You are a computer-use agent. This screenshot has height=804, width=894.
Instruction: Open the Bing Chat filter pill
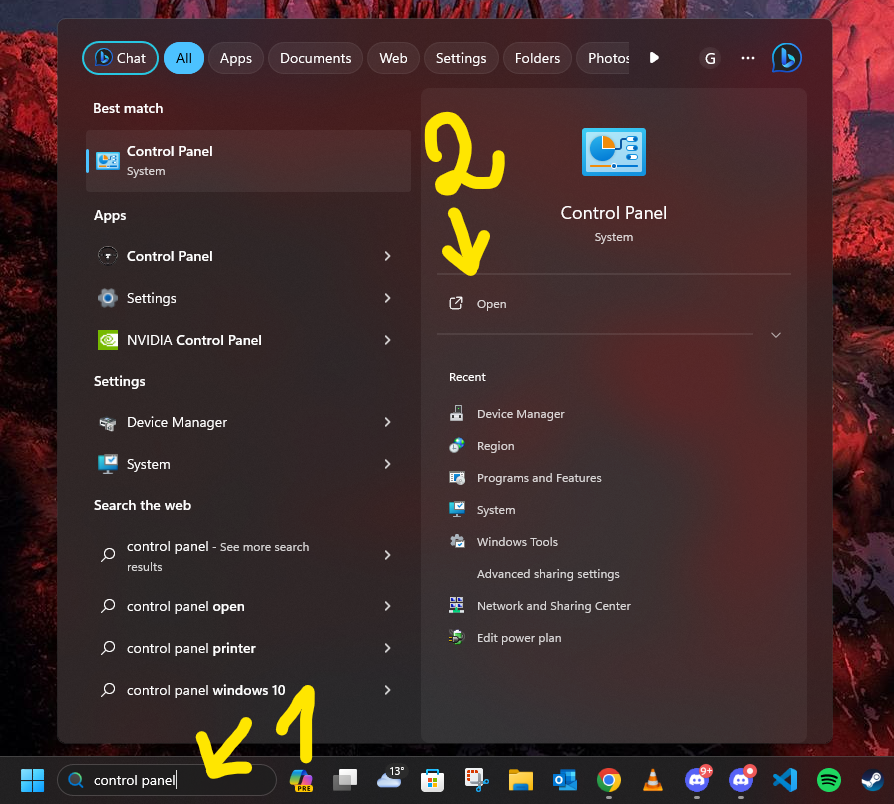[x=120, y=58]
